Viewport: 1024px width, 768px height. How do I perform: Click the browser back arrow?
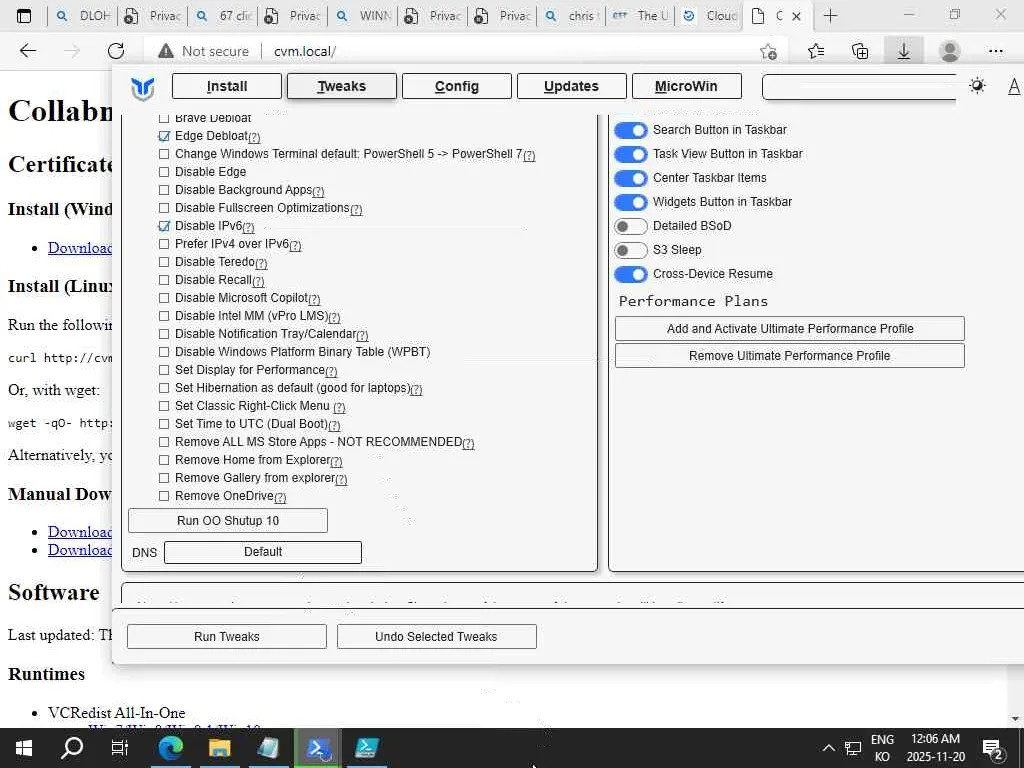click(28, 51)
